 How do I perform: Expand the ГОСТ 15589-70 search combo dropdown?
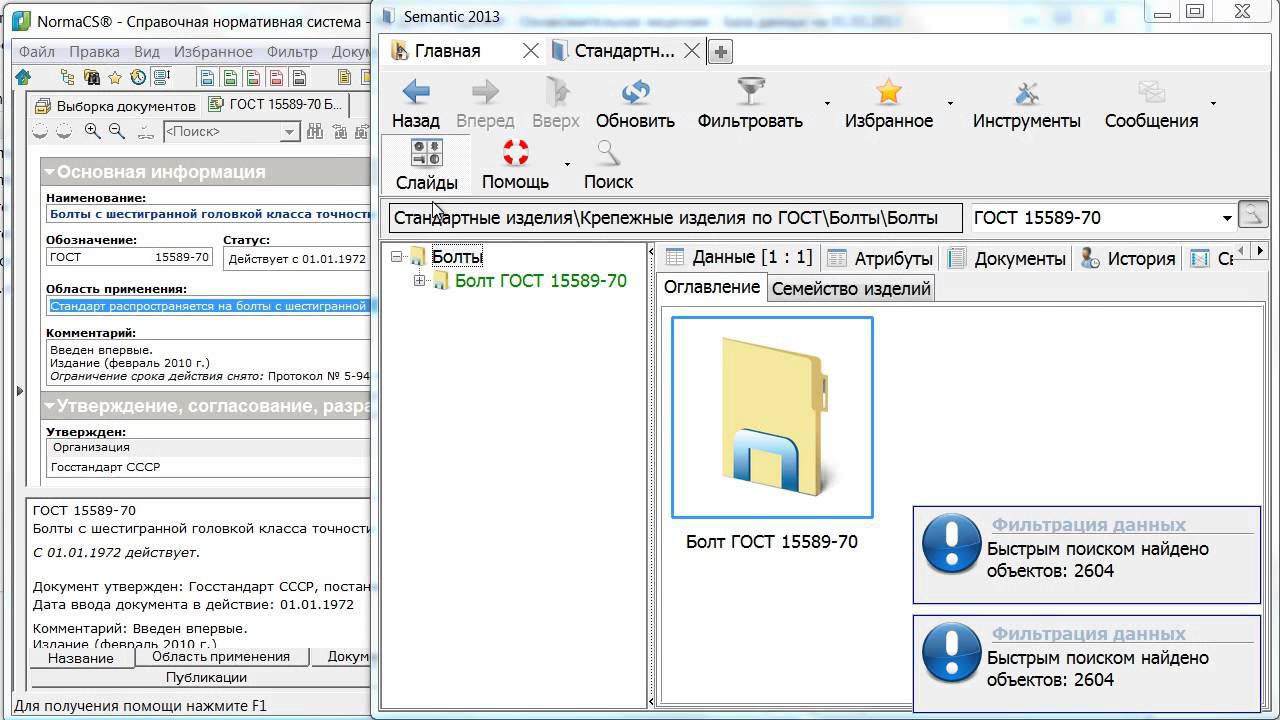coord(1227,218)
